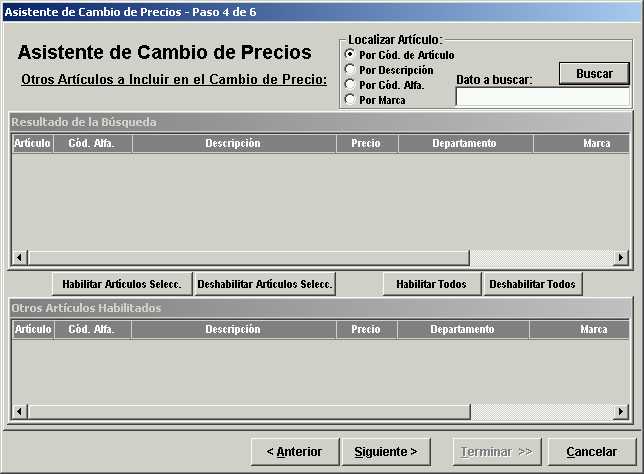This screenshot has height=474, width=644.
Task: Pick the Por Marca search option
Action: pyautogui.click(x=350, y=100)
